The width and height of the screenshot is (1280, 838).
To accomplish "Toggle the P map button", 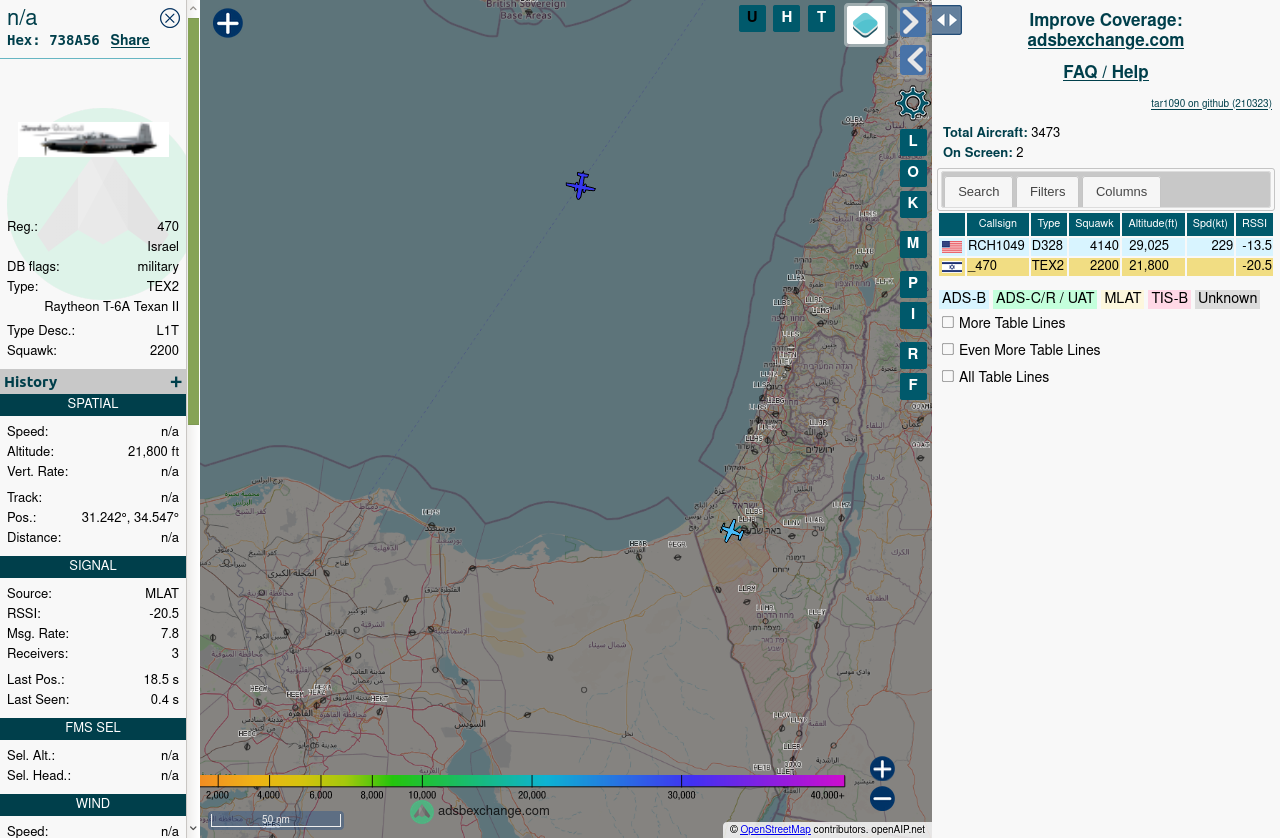I will click(913, 285).
